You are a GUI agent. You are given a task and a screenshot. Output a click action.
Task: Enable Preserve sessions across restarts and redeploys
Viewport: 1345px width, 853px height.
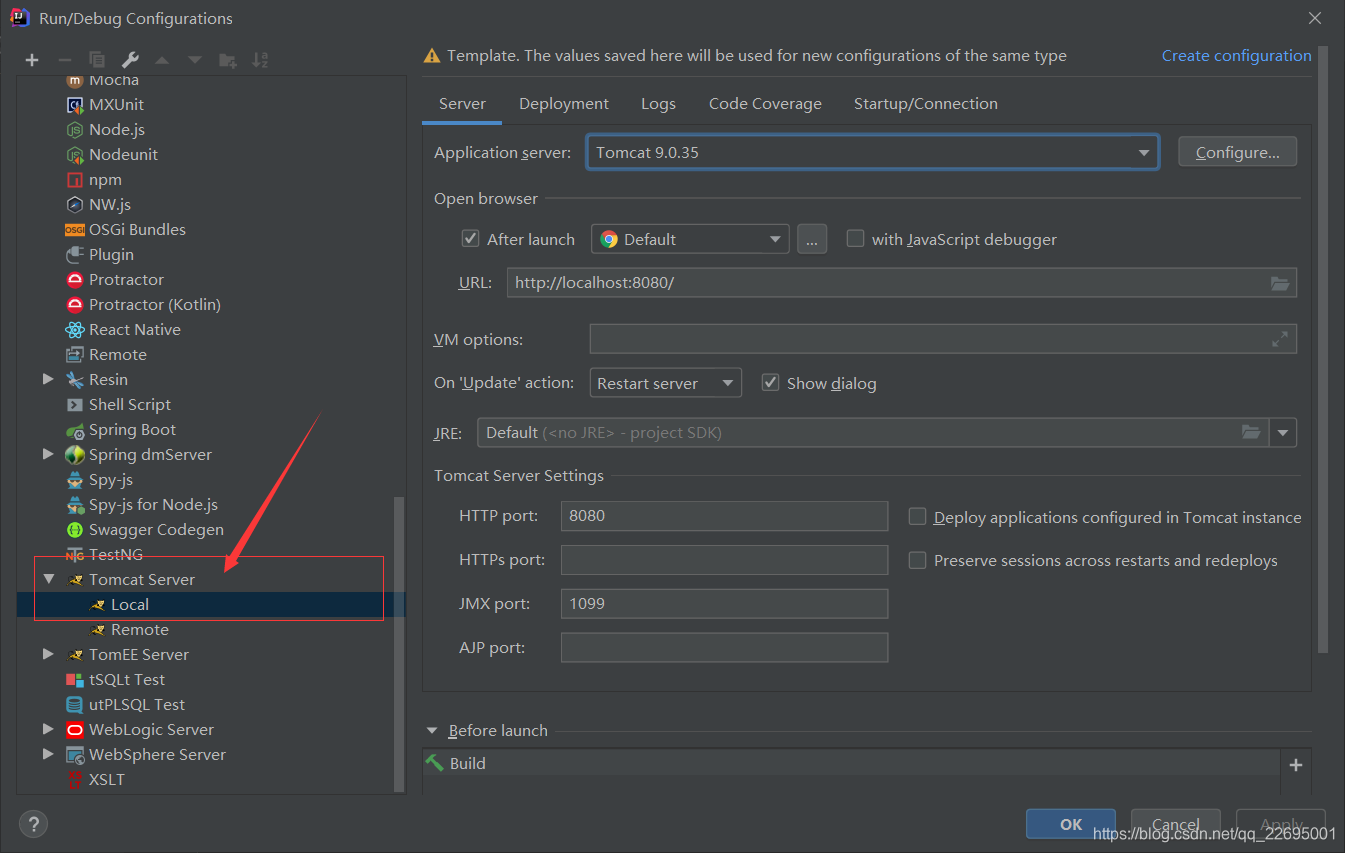(x=917, y=560)
